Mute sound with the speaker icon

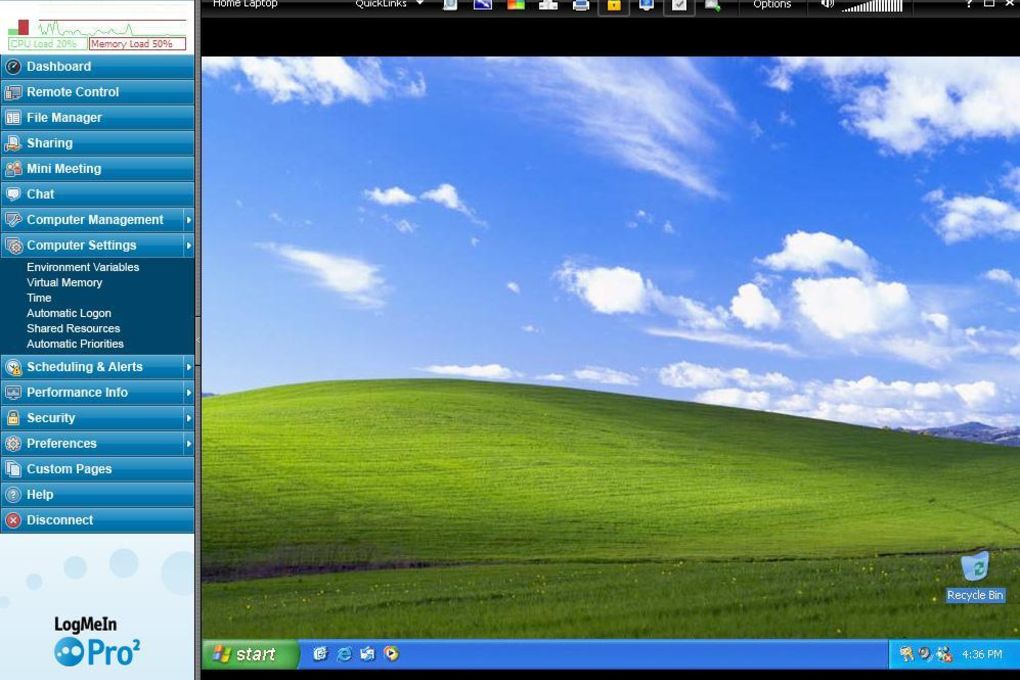click(827, 4)
